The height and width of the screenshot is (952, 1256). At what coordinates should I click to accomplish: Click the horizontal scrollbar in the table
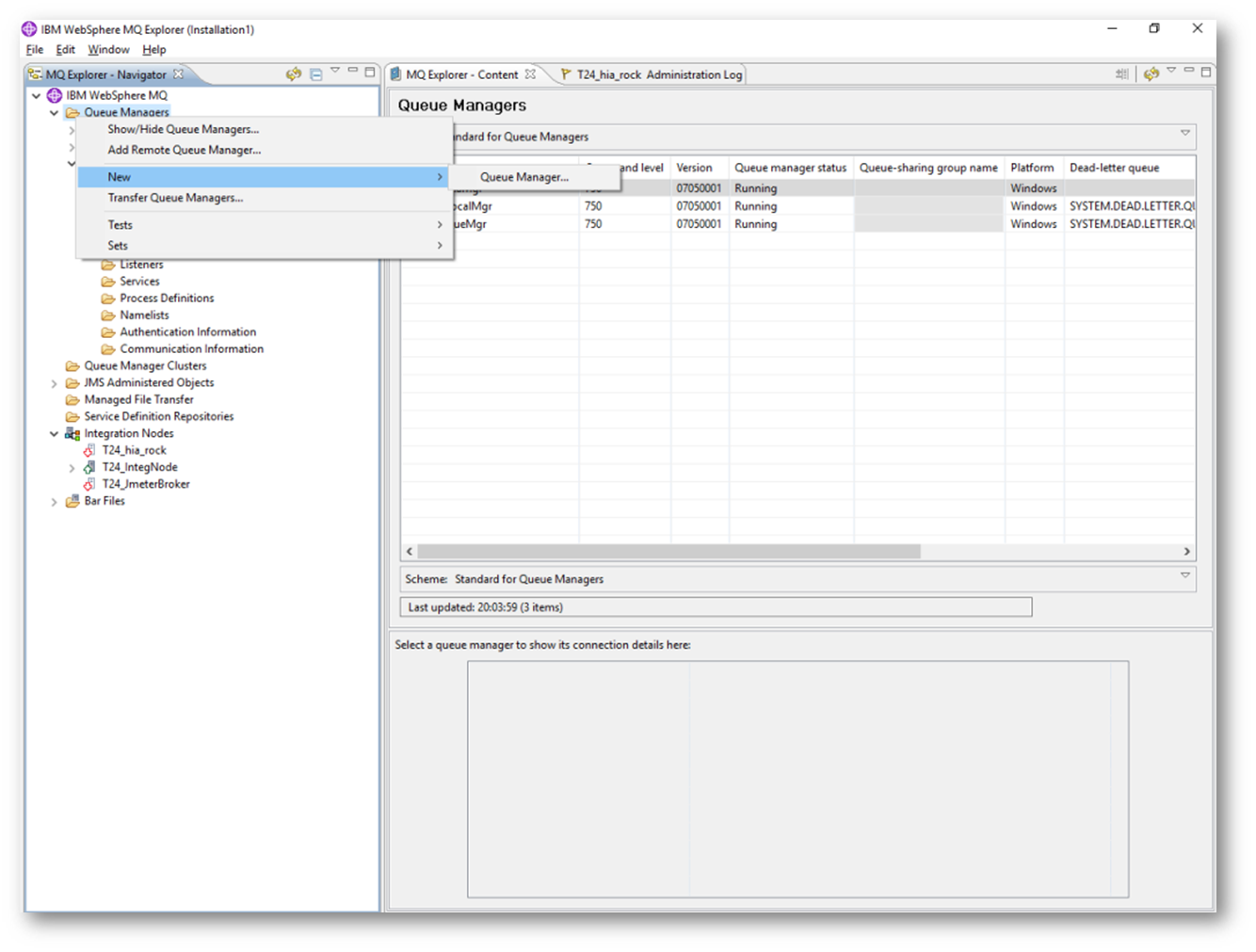[668, 552]
